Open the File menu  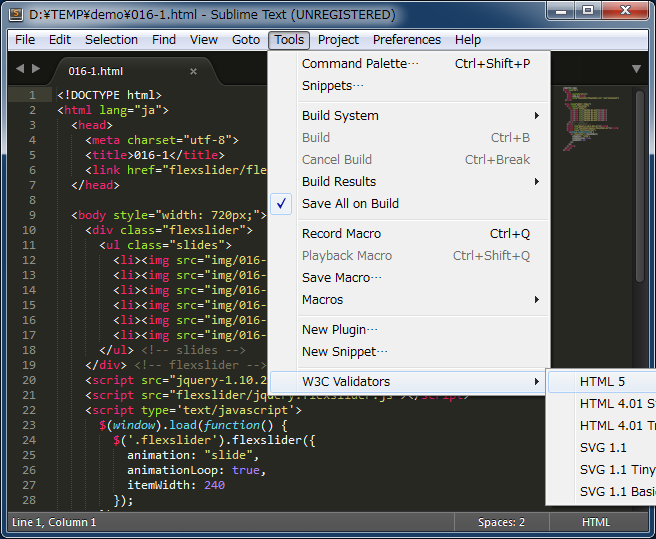pyautogui.click(x=25, y=40)
